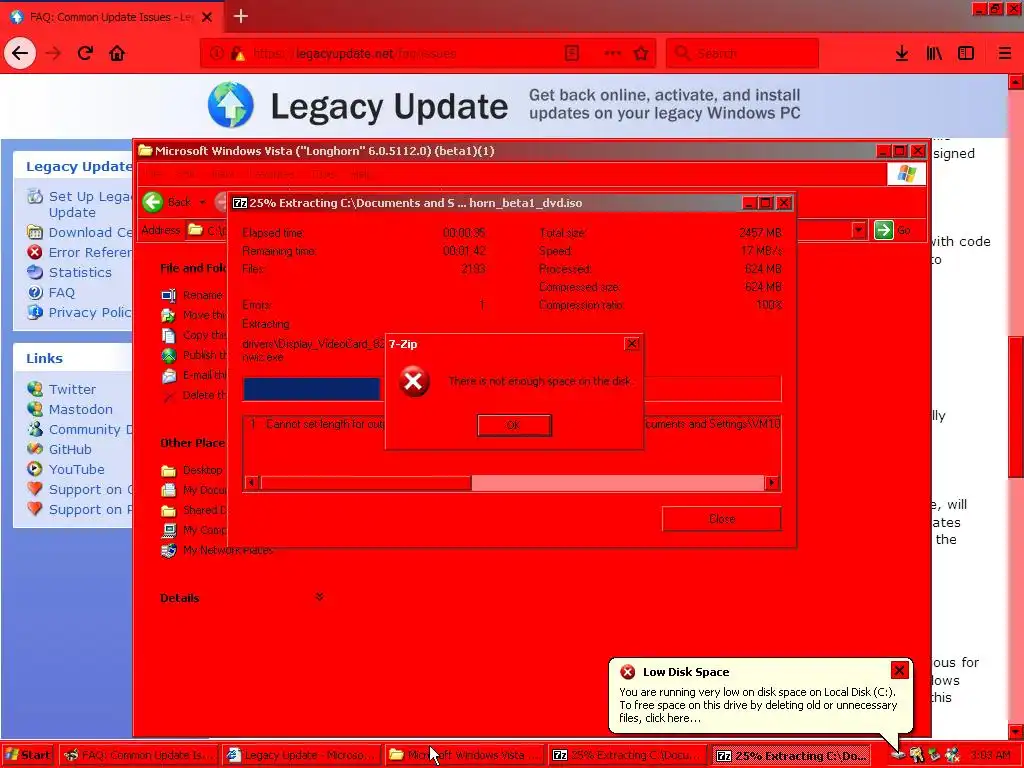
Task: Click the horizontal scrollbar thumb in error list
Action: point(366,483)
